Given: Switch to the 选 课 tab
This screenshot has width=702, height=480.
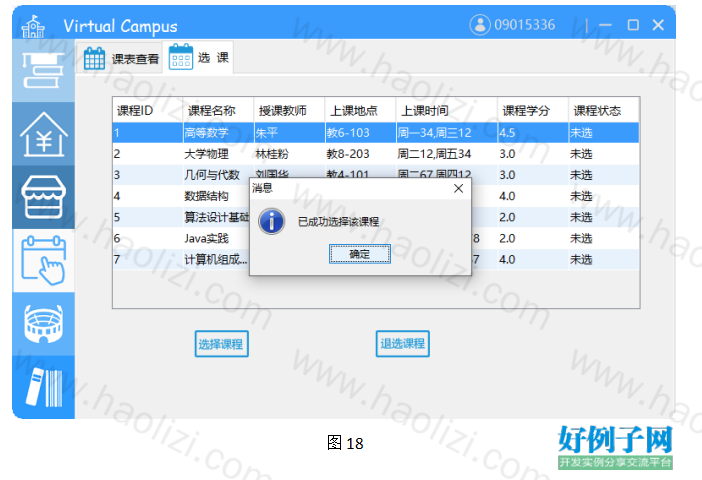Looking at the screenshot, I should [198, 57].
